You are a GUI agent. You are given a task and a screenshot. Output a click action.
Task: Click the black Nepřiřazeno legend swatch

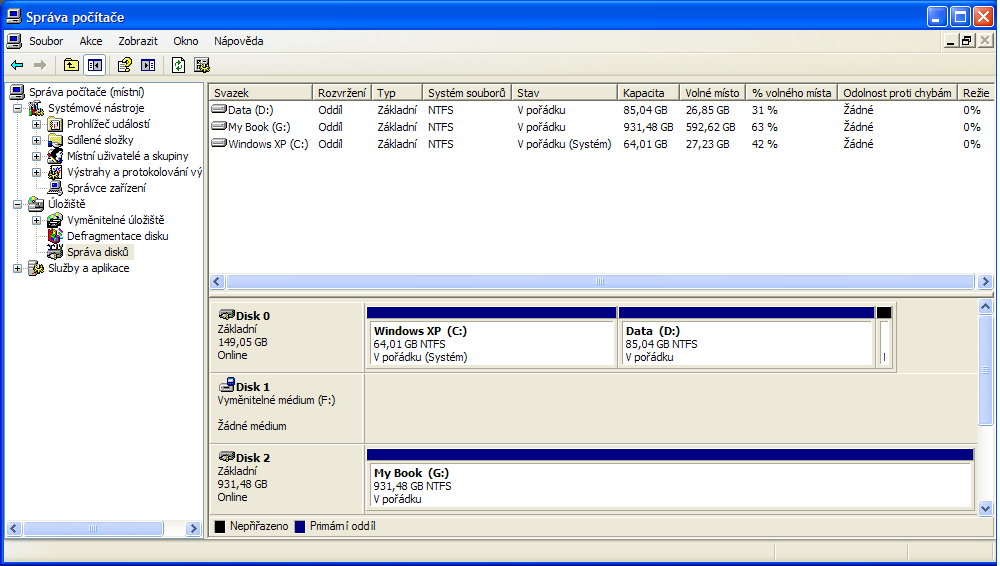220,526
